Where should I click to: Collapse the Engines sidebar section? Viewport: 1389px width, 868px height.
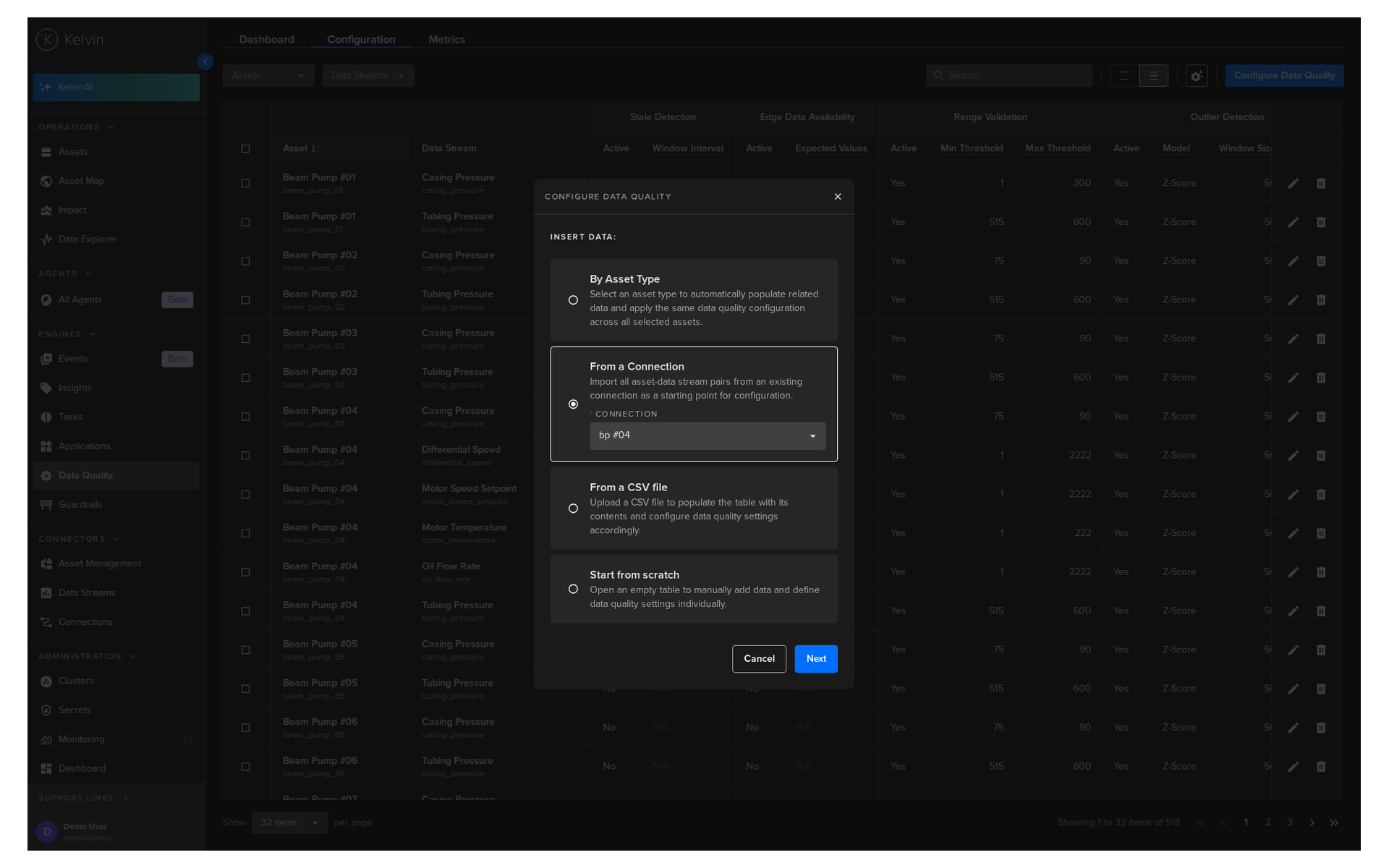(67, 334)
